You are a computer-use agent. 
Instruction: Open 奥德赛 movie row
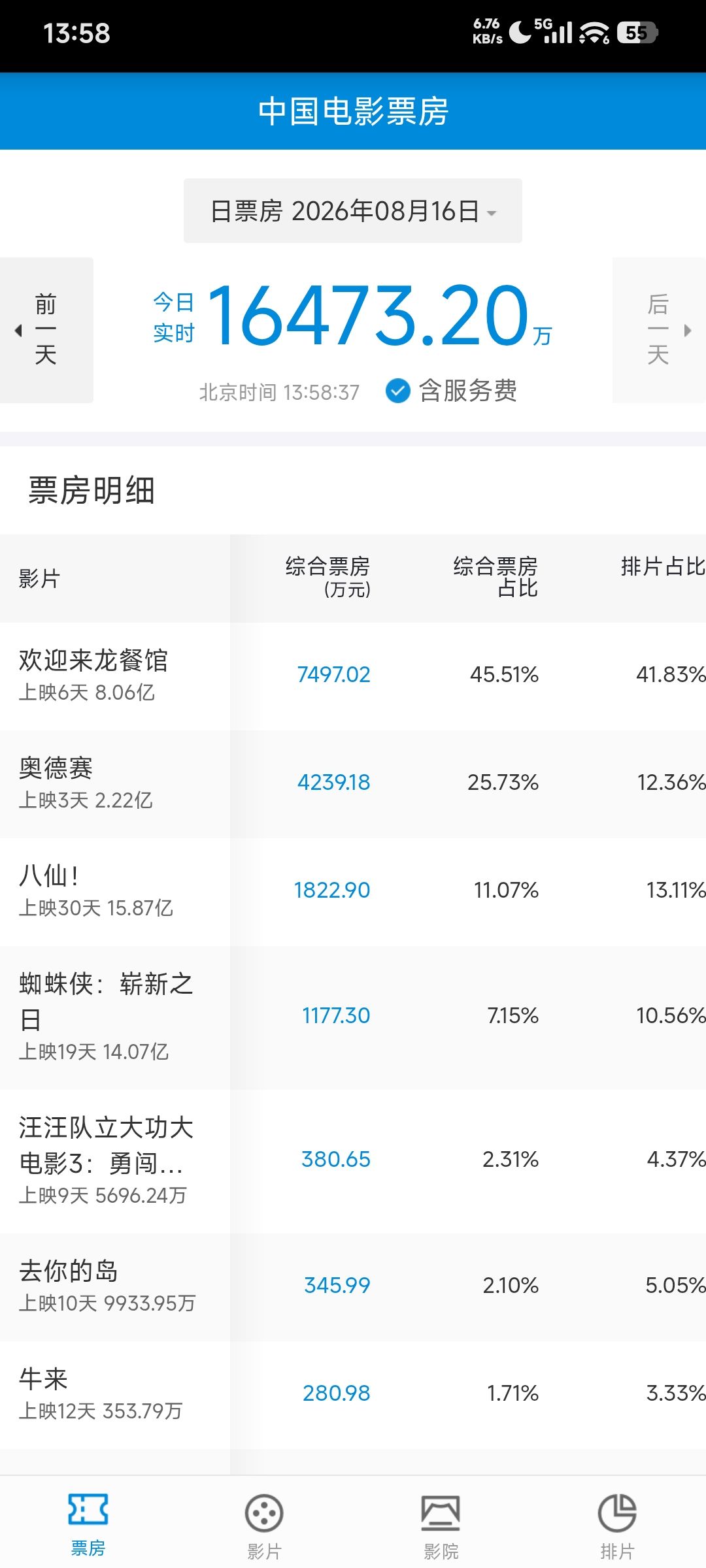click(x=353, y=783)
